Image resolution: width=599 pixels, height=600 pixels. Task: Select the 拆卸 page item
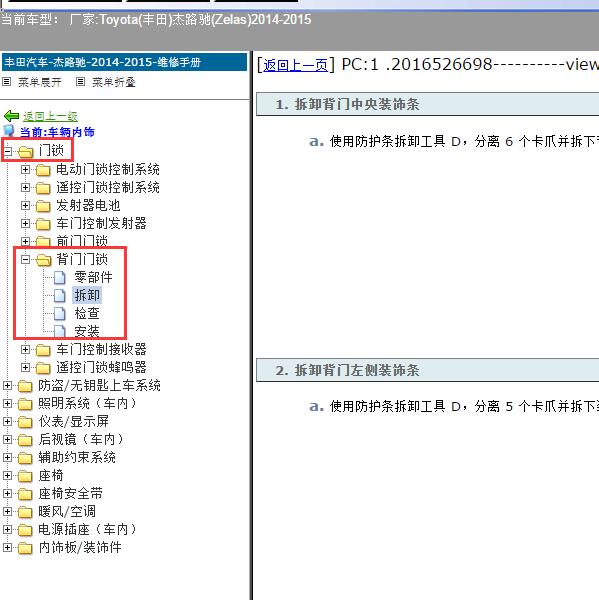point(87,295)
